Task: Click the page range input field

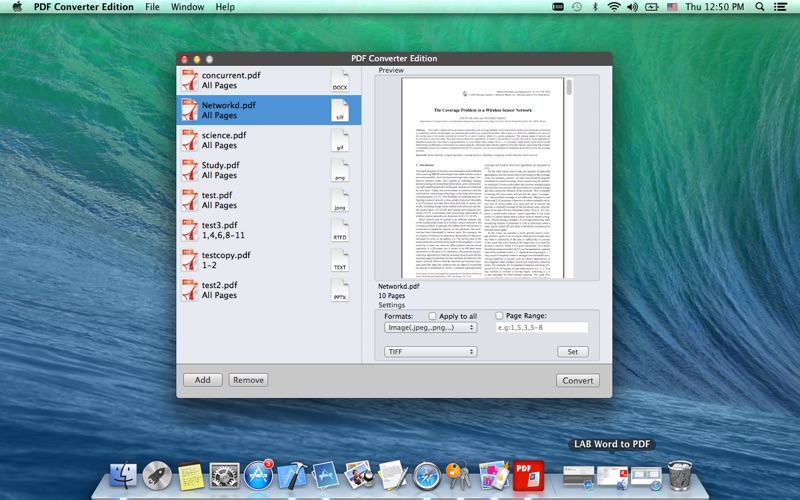Action: pyautogui.click(x=542, y=328)
